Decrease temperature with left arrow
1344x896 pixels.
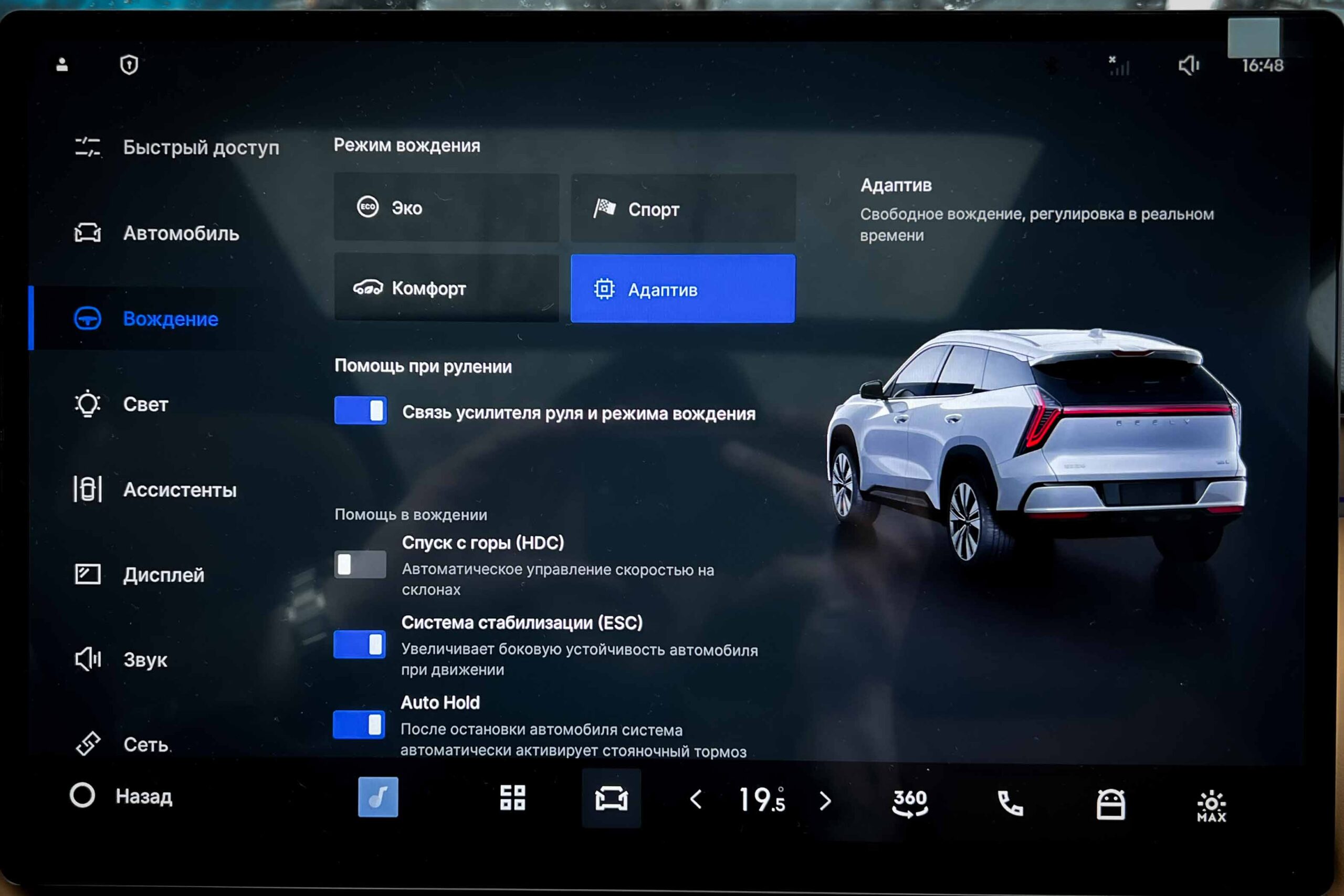(x=696, y=799)
